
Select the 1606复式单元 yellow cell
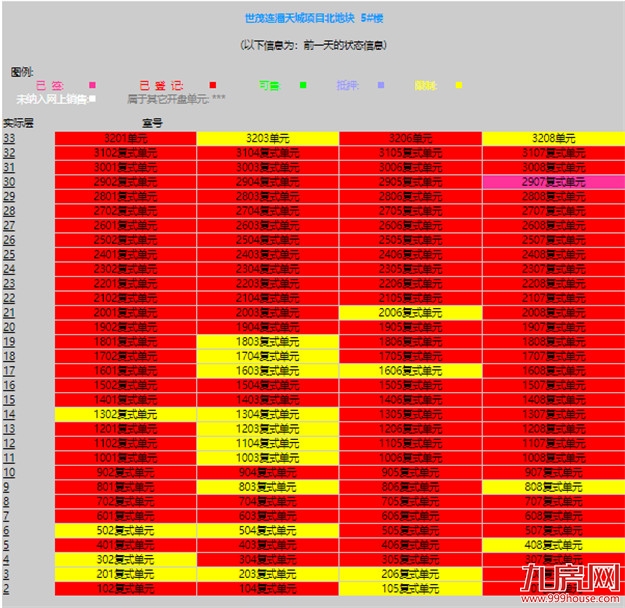click(410, 371)
